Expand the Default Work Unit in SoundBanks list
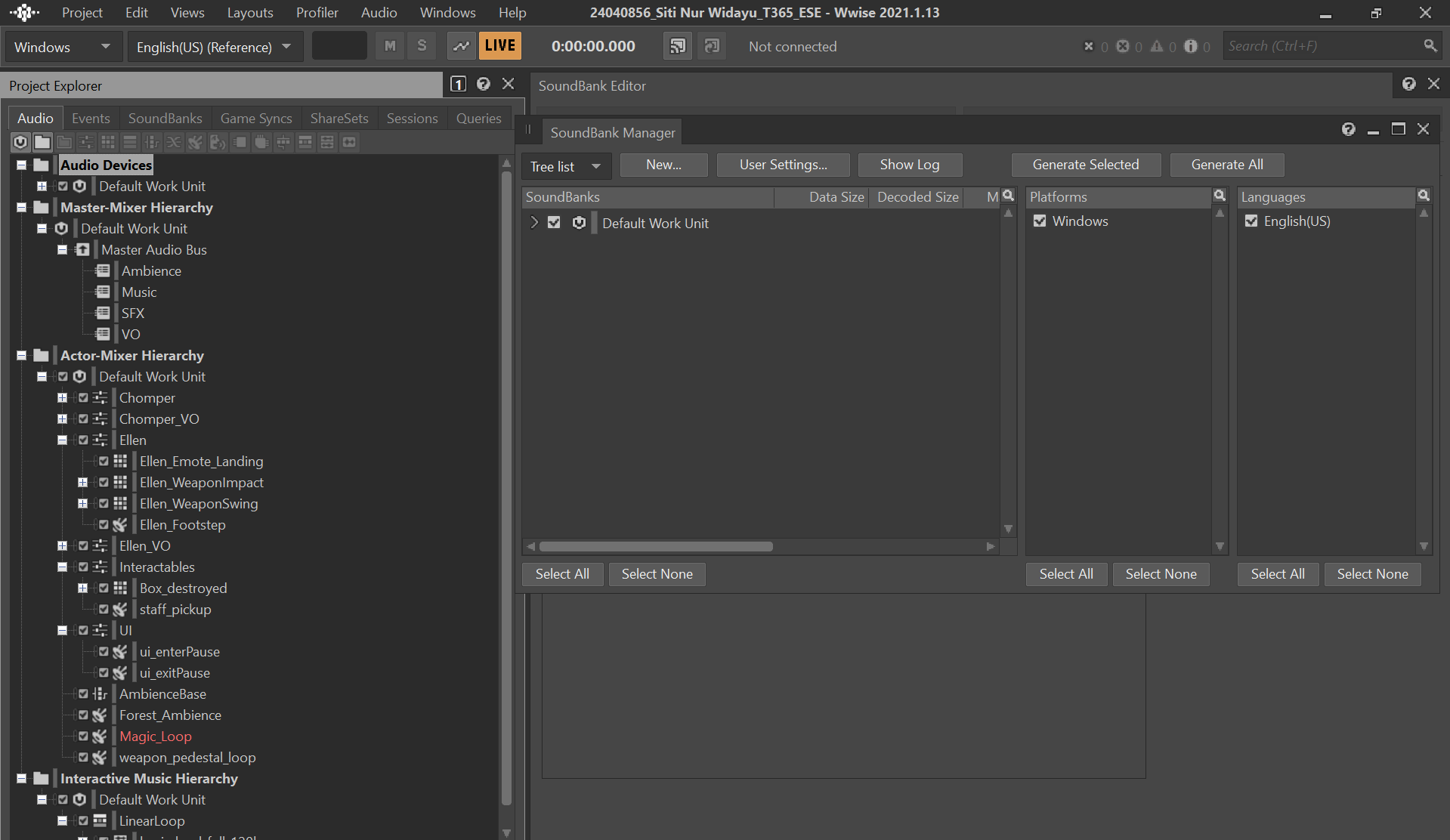This screenshot has width=1450, height=840. point(534,223)
